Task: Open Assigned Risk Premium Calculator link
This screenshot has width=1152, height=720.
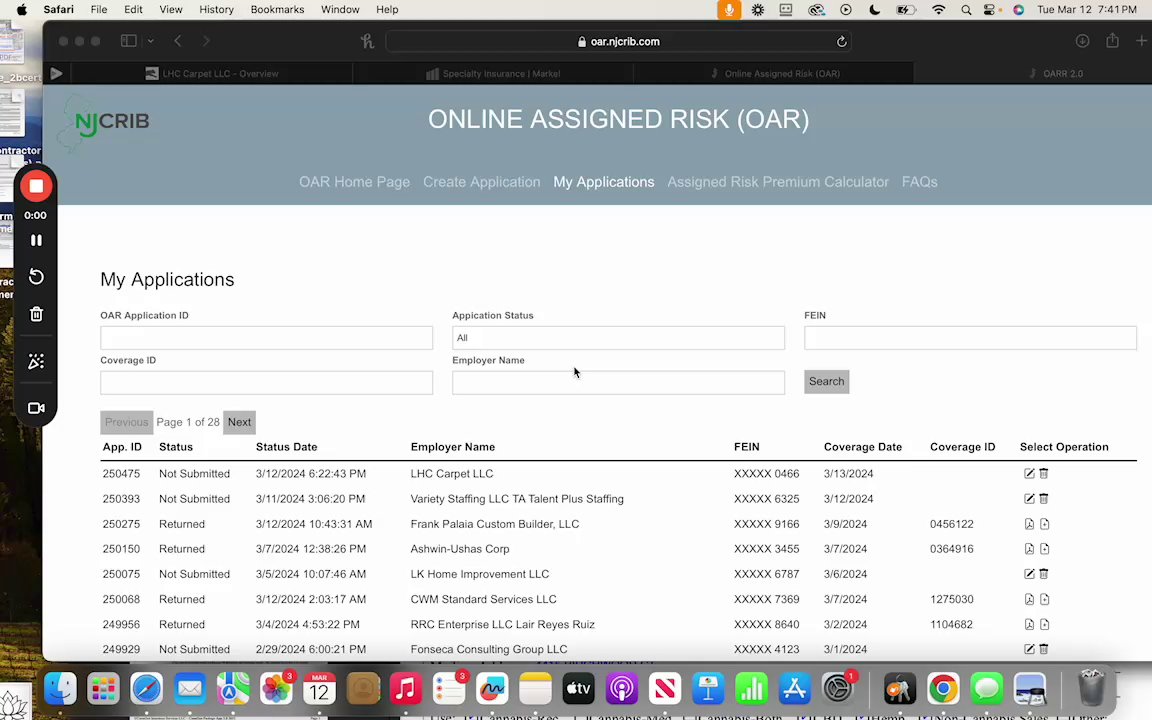Action: point(777,182)
